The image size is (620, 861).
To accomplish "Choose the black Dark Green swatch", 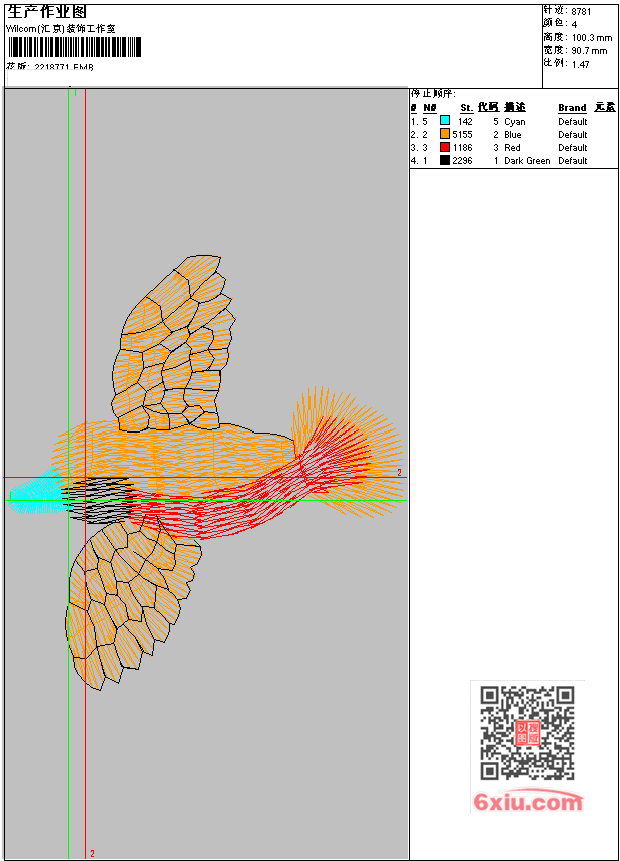I will click(x=445, y=160).
